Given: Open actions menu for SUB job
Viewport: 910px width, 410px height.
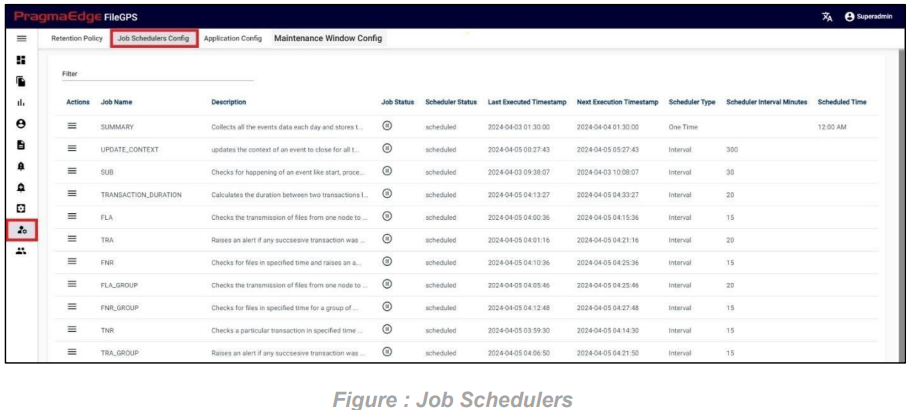Looking at the screenshot, I should [x=73, y=171].
